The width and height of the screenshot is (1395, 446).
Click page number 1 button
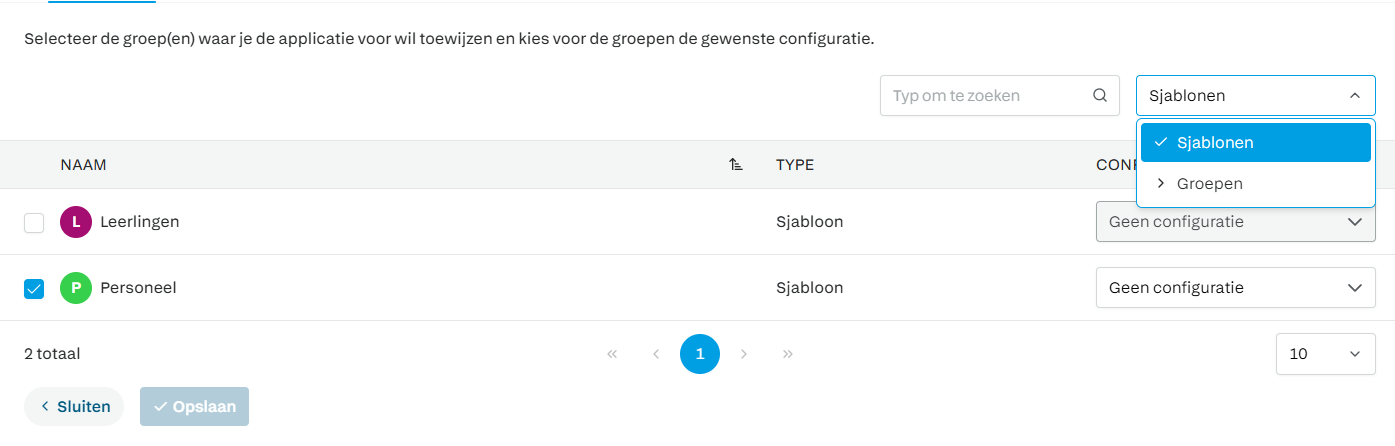tap(700, 354)
